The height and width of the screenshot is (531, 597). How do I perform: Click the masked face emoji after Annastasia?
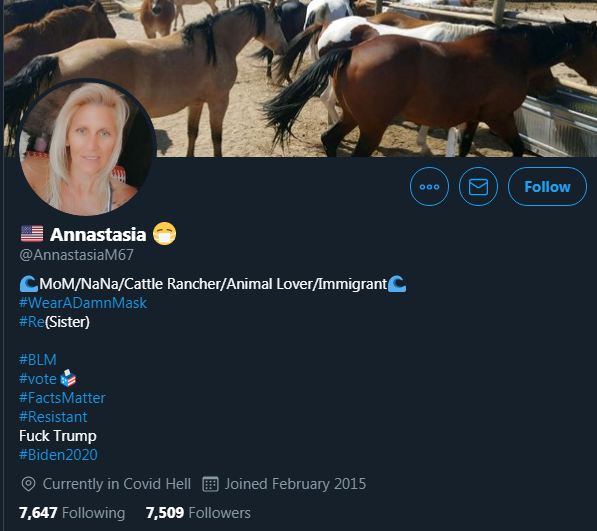pos(164,233)
